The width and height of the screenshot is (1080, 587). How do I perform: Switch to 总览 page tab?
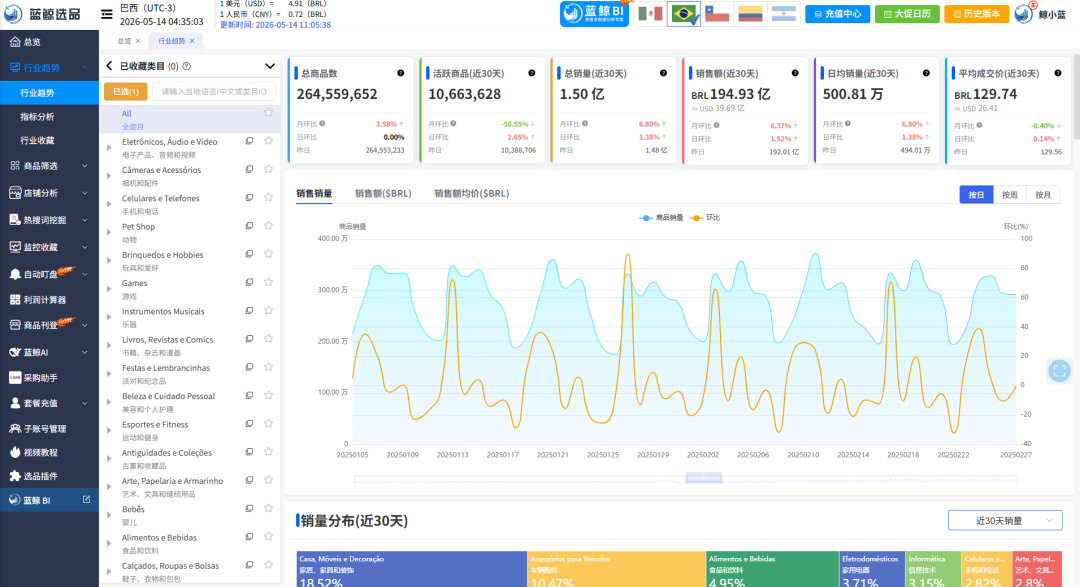point(124,41)
